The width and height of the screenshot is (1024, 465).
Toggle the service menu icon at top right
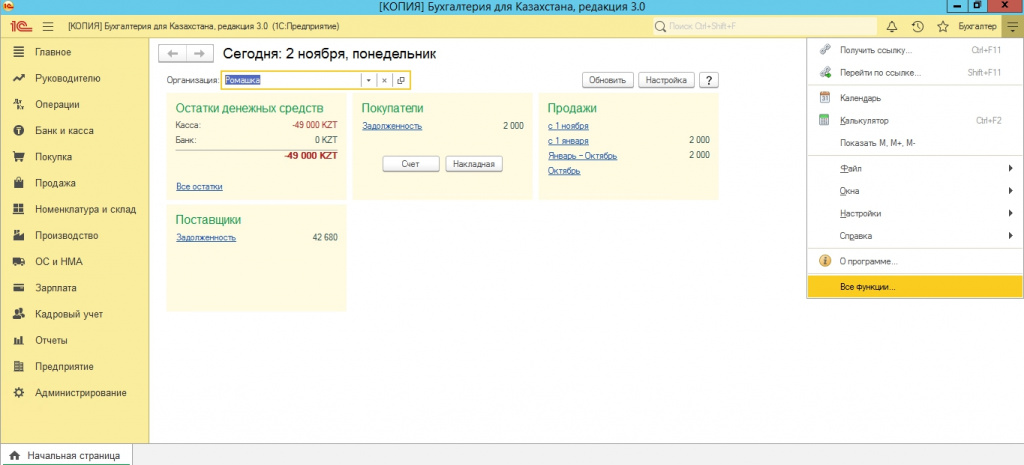point(1012,27)
